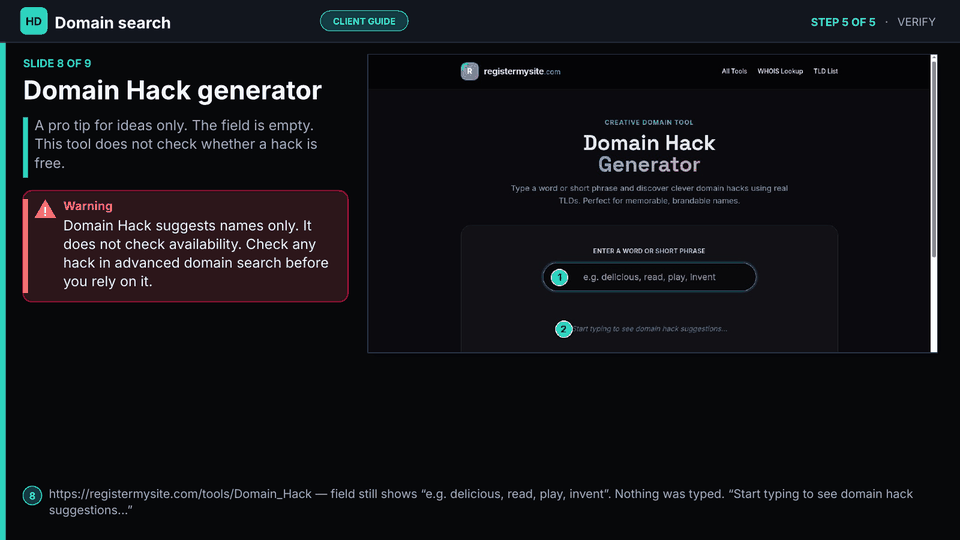Click the 'Domain search' header title
Image resolution: width=960 pixels, height=540 pixels.
pyautogui.click(x=113, y=23)
